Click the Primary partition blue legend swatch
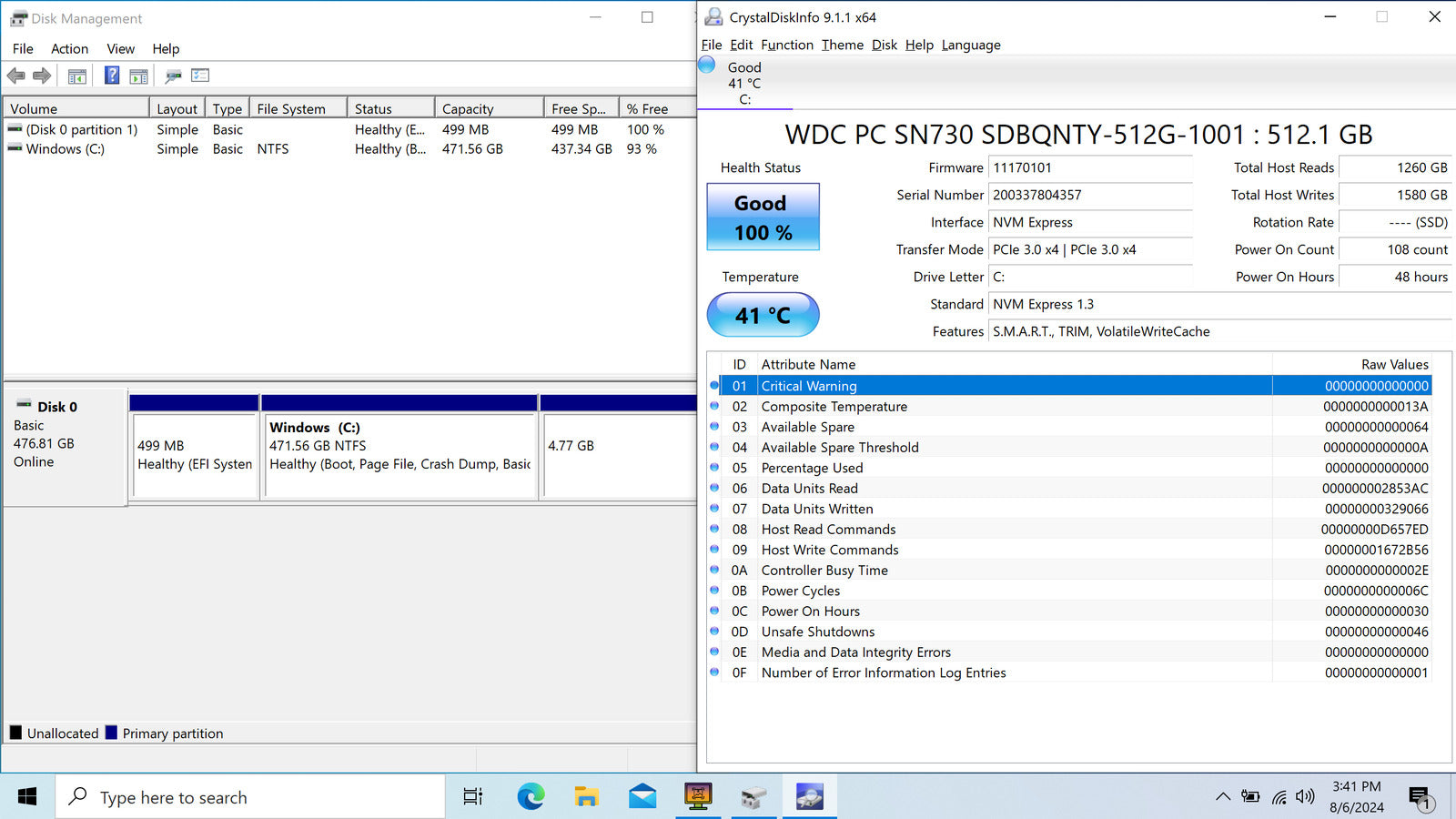 (111, 733)
